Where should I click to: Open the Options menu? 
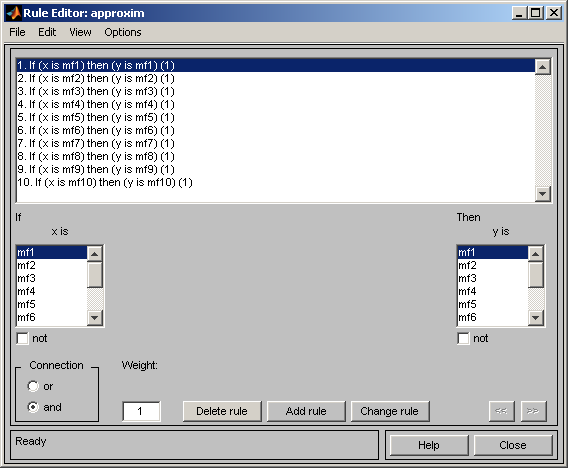(123, 32)
